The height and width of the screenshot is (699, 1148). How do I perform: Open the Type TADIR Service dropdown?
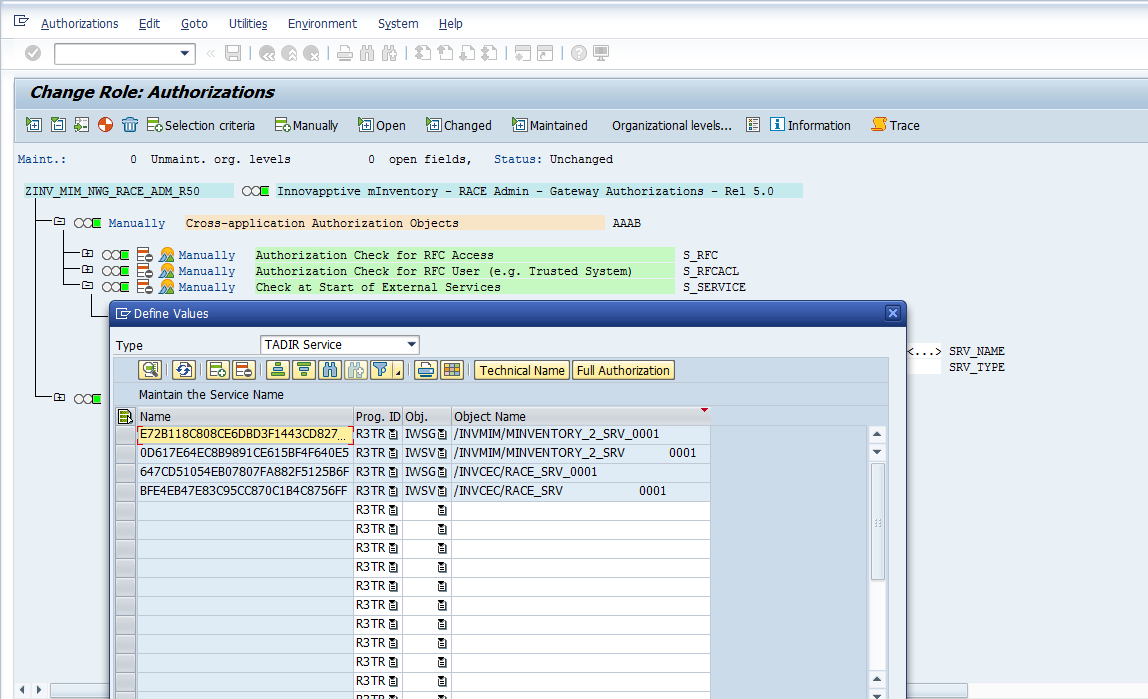pos(412,345)
